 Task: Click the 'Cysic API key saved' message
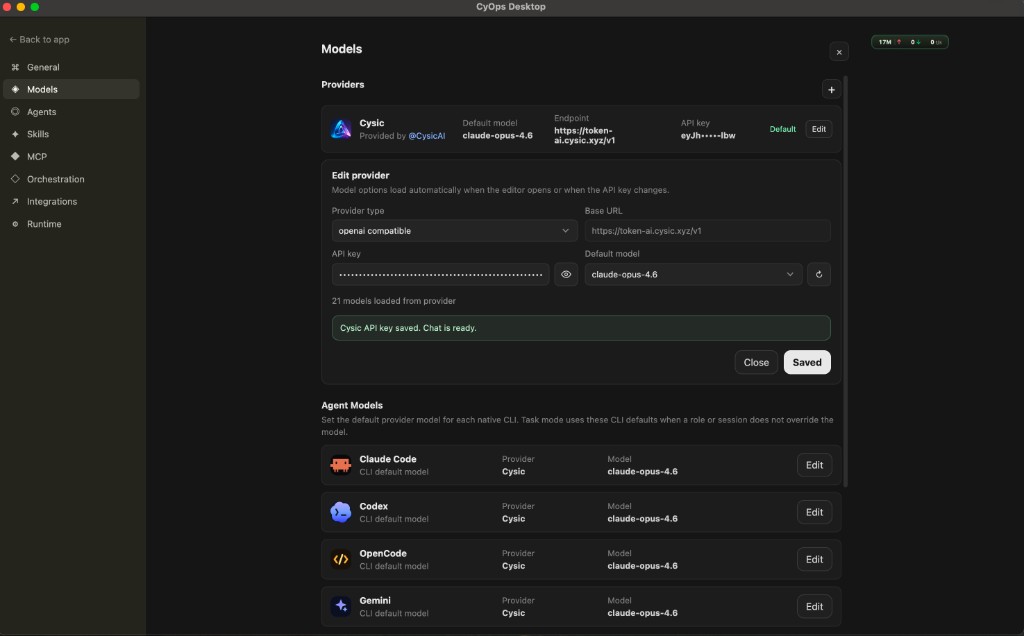tap(581, 328)
